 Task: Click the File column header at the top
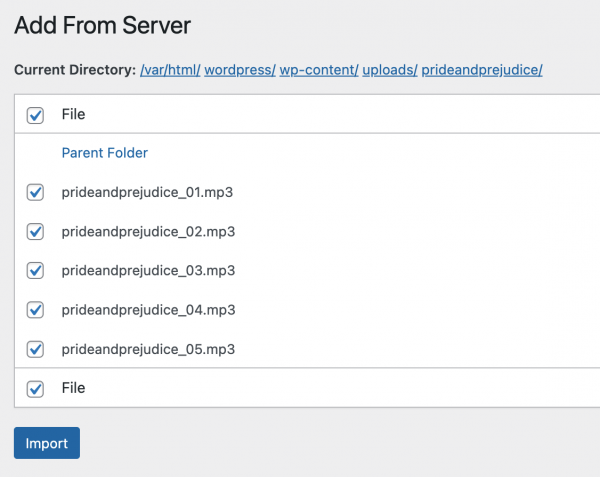pos(73,114)
